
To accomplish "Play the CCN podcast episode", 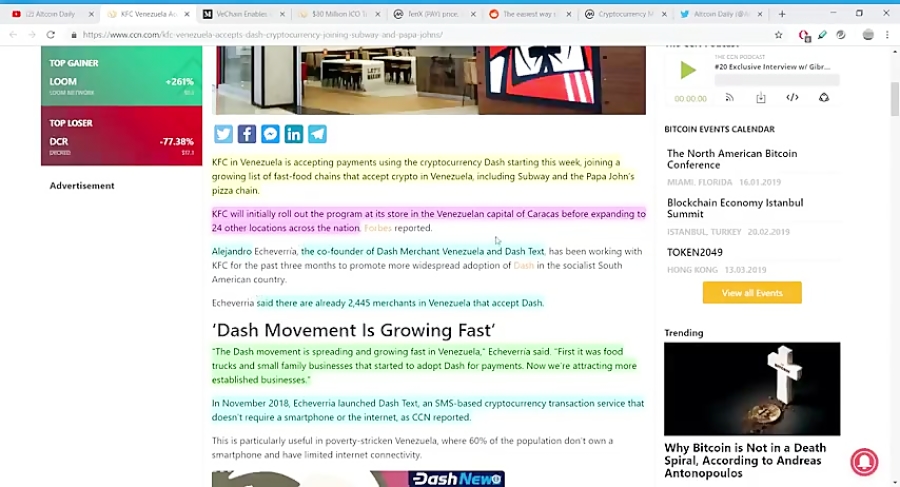I will 688,70.
